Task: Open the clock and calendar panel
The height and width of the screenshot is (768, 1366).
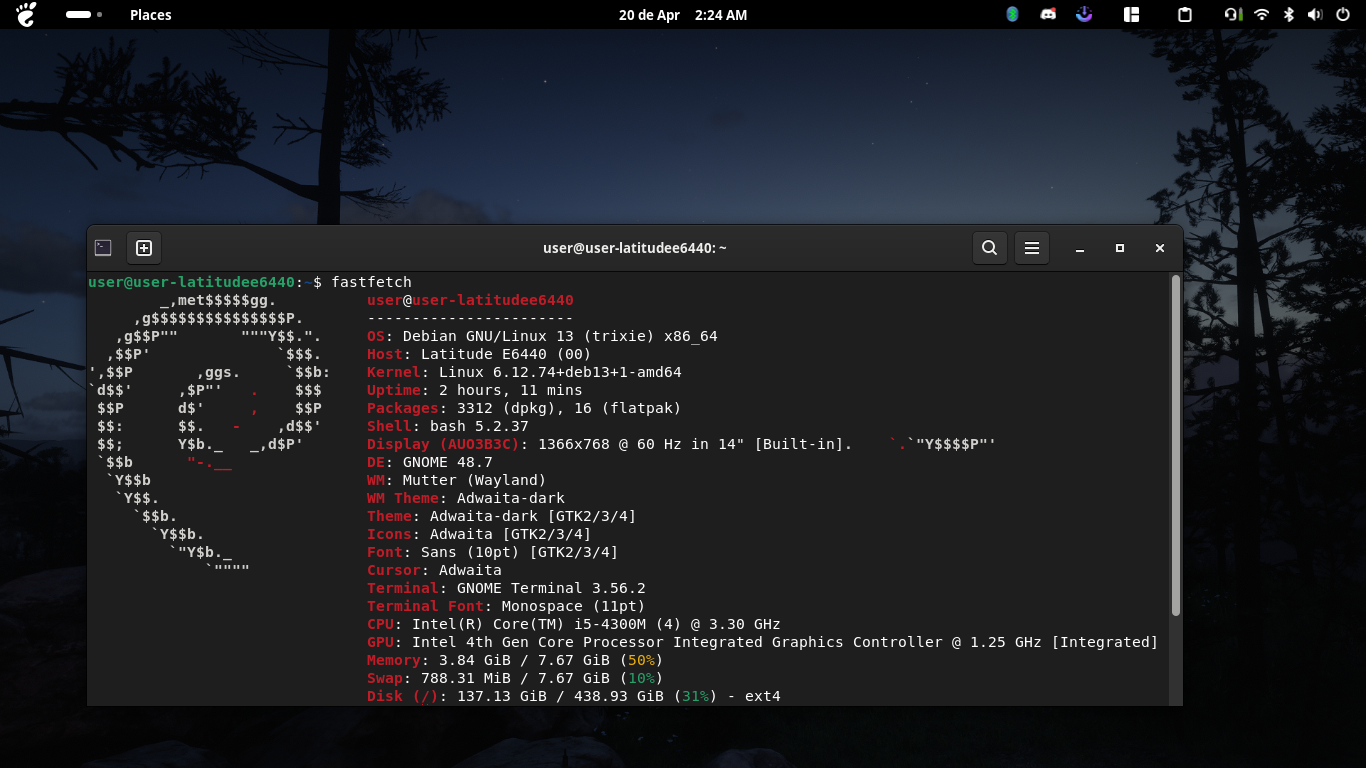Action: click(x=683, y=15)
